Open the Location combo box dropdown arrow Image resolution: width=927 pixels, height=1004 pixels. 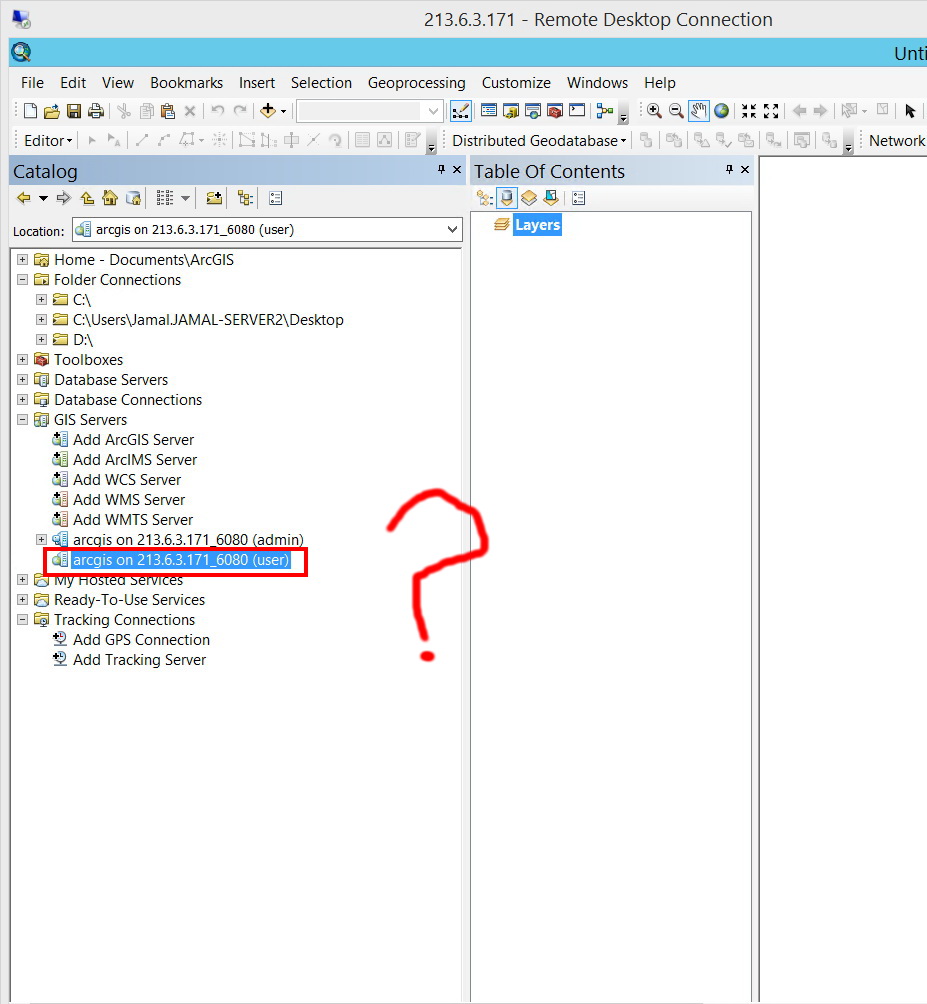coord(452,229)
